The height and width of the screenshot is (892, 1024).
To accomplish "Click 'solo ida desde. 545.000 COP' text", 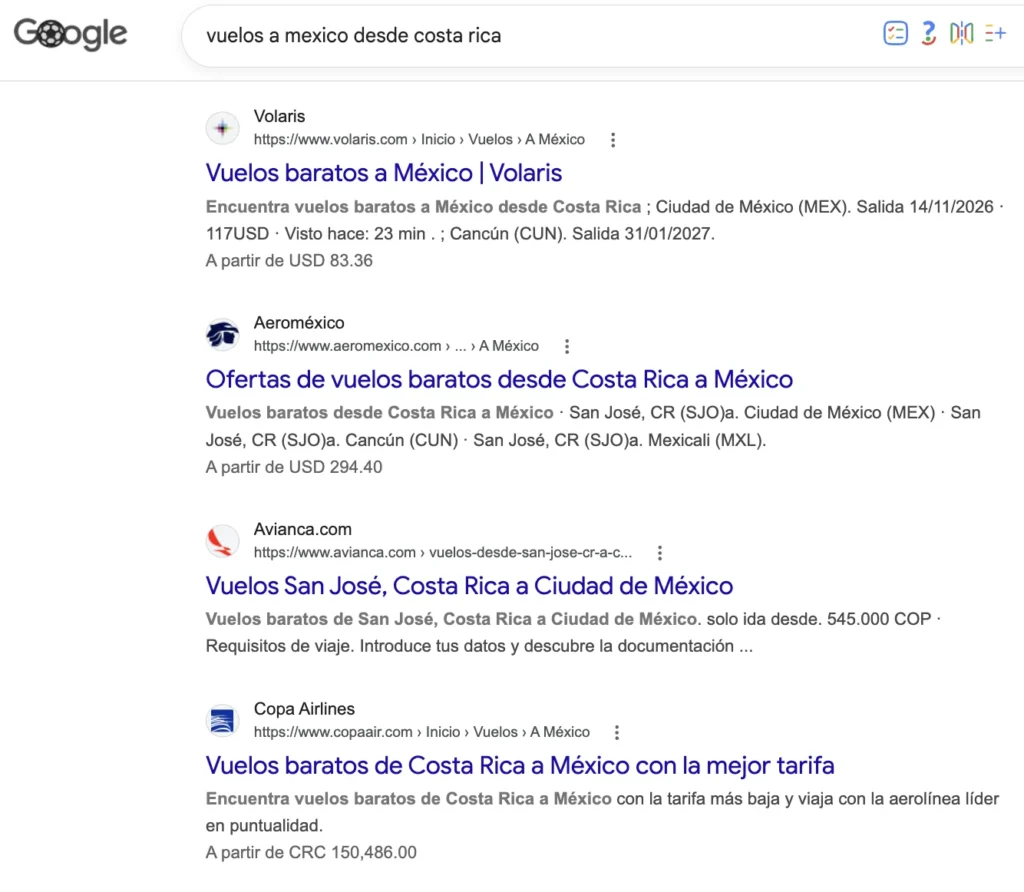I will pyautogui.click(x=819, y=619).
